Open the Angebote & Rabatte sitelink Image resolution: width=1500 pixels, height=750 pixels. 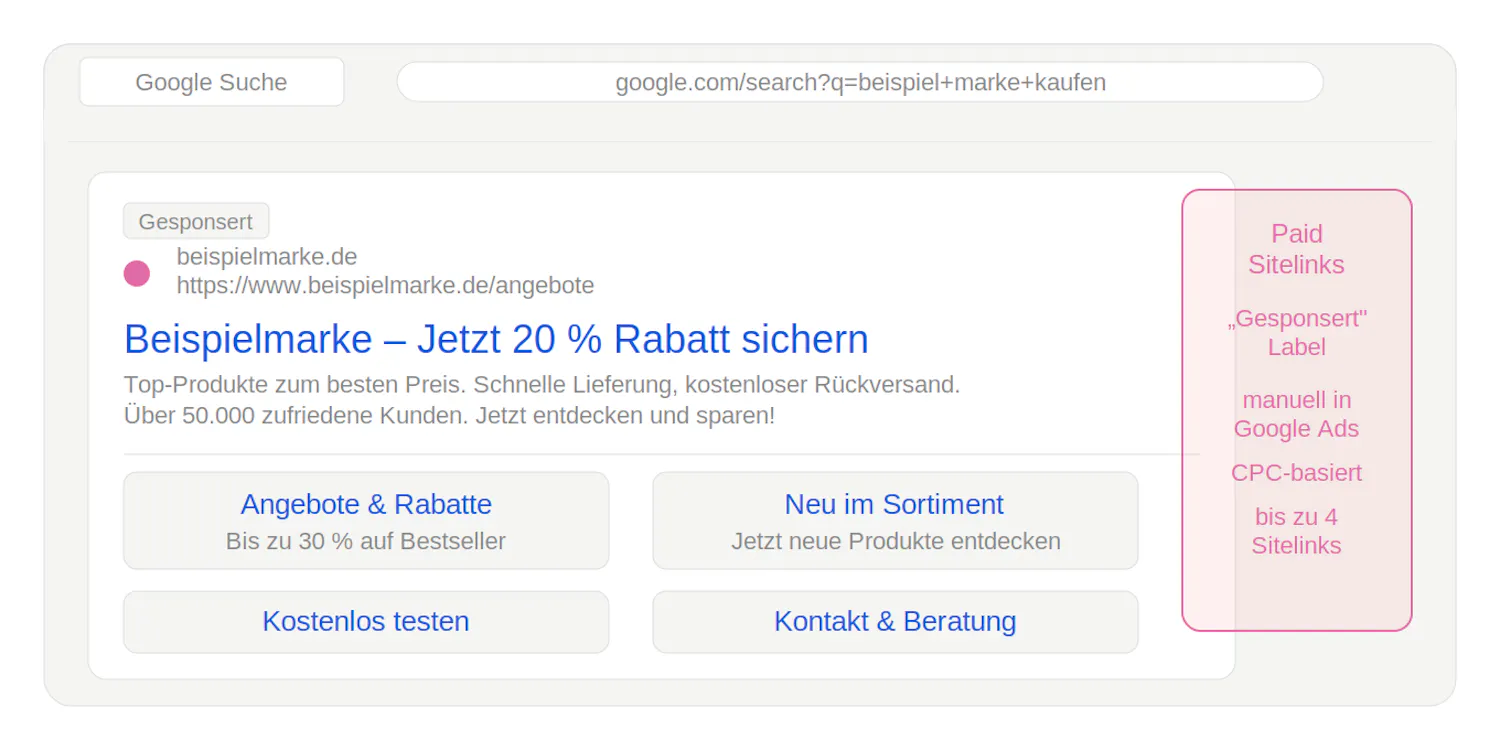pos(366,520)
